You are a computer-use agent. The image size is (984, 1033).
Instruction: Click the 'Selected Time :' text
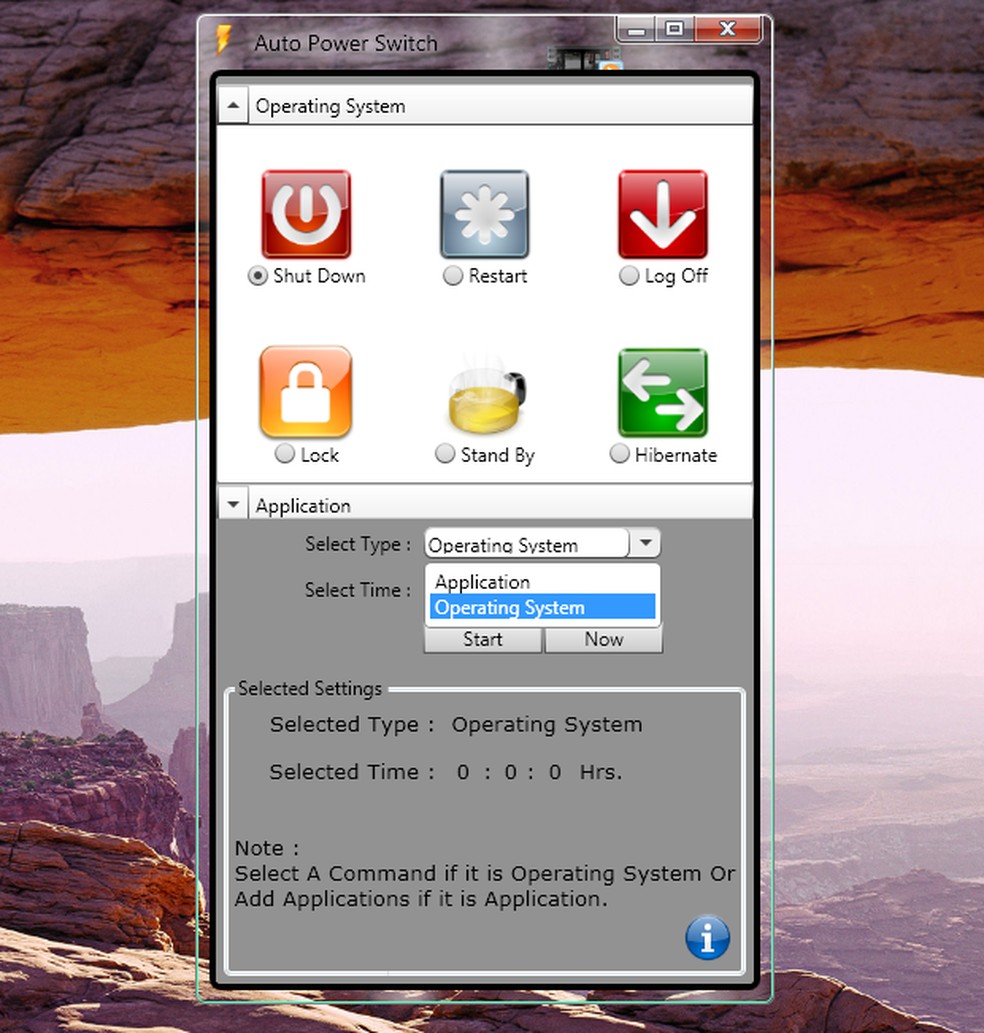[x=352, y=771]
